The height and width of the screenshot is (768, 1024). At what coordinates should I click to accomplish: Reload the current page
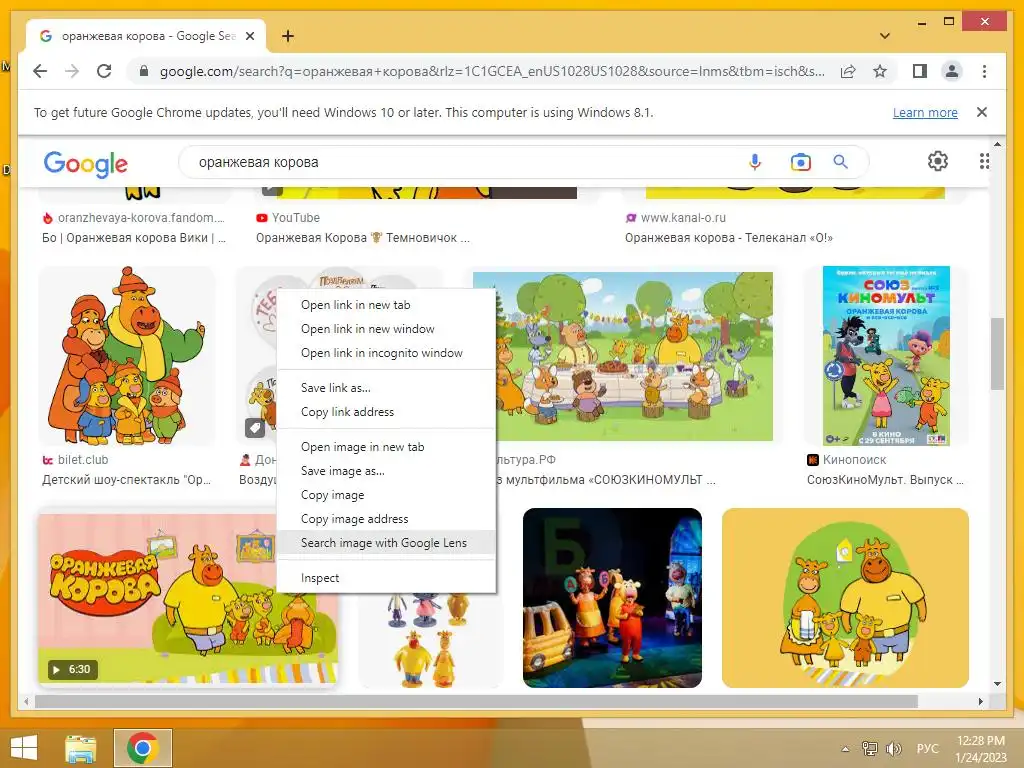[x=104, y=71]
